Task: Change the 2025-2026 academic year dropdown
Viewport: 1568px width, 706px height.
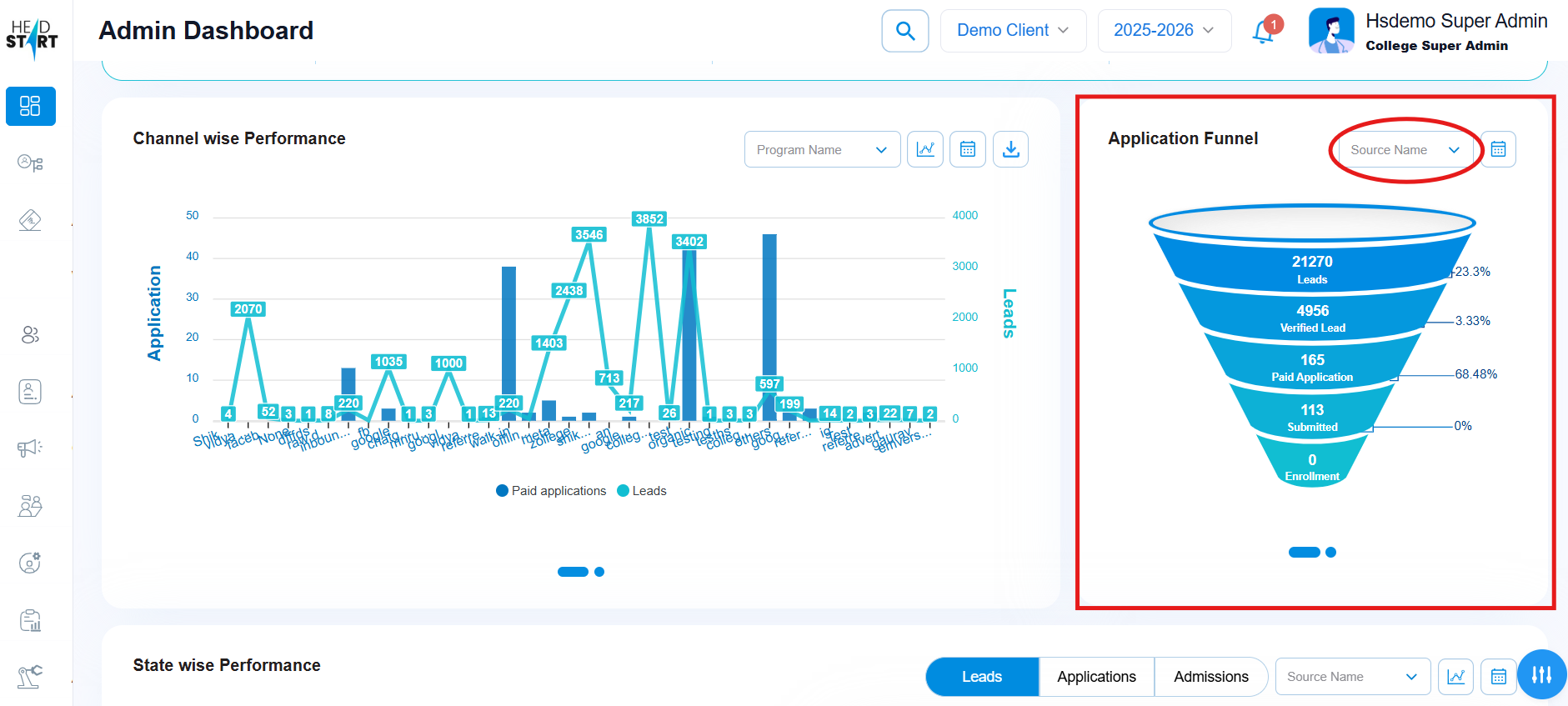Action: tap(1164, 31)
